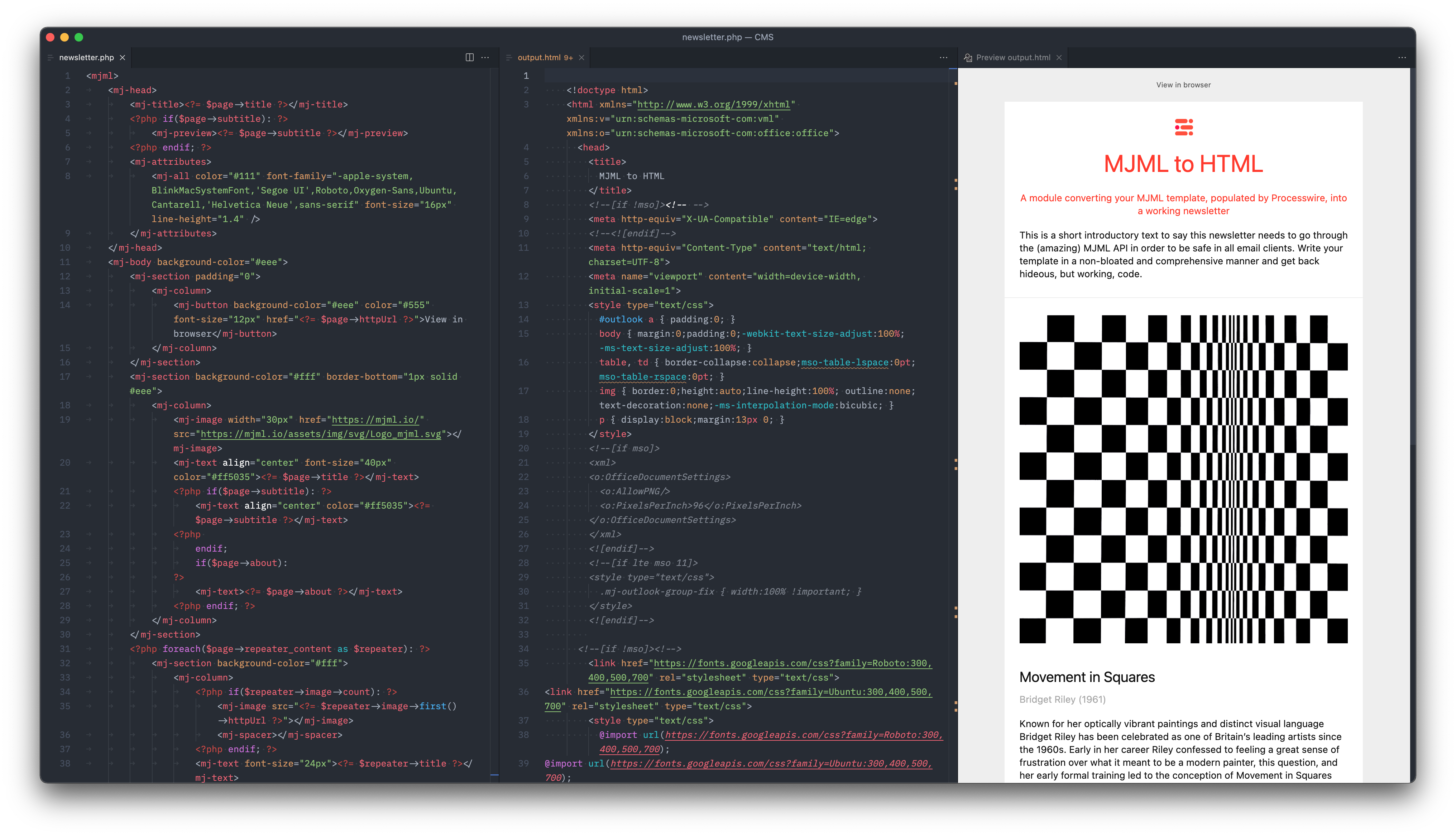This screenshot has height=836, width=1456.
Task: Click line number 13 in output.html gutter
Action: coord(523,305)
